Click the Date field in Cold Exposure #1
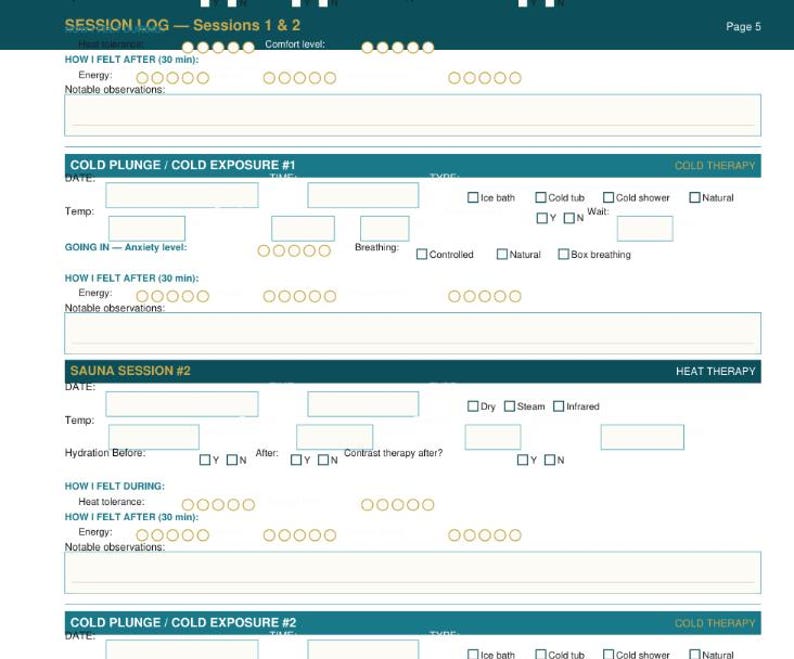794x659 pixels. [x=182, y=195]
